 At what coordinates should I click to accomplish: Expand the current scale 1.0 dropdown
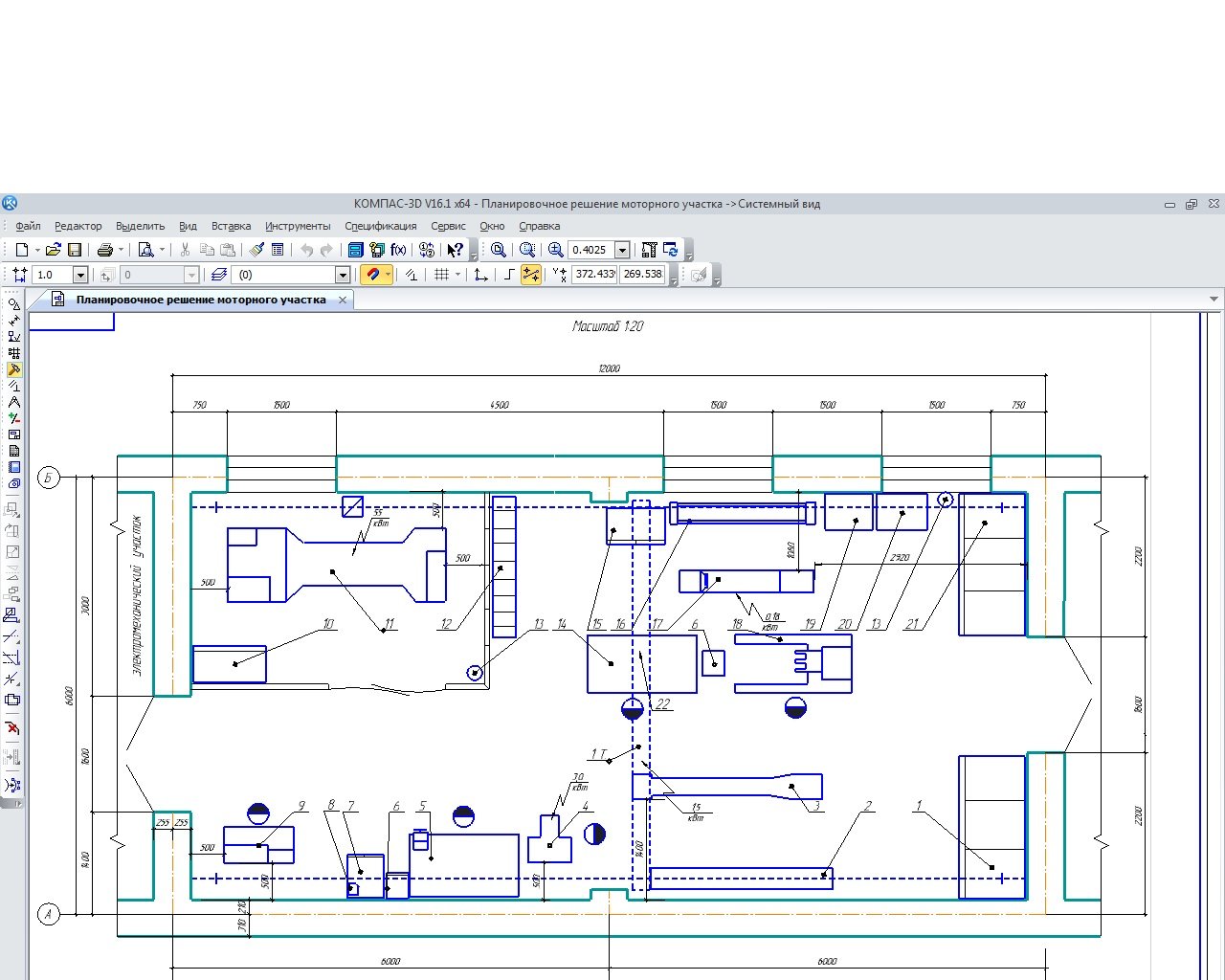[x=80, y=275]
